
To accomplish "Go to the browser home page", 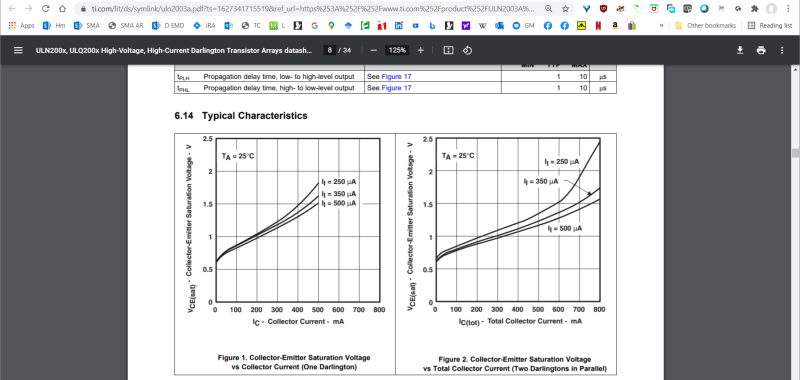I will pyautogui.click(x=62, y=9).
